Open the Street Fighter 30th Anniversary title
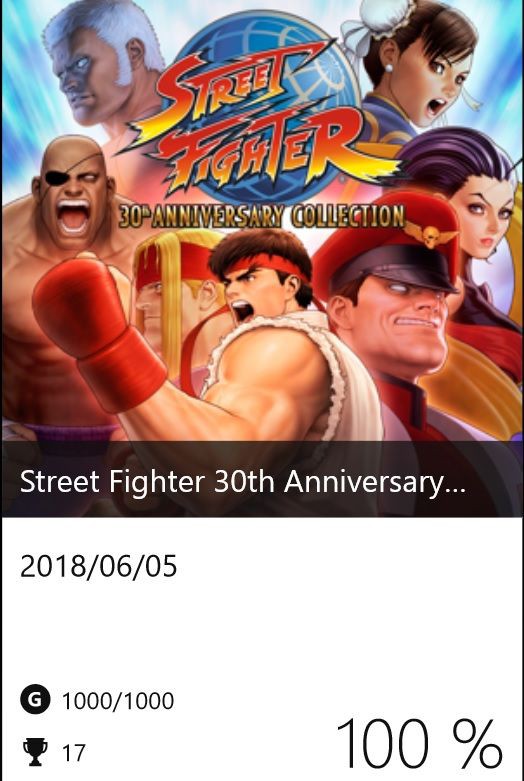 click(243, 483)
